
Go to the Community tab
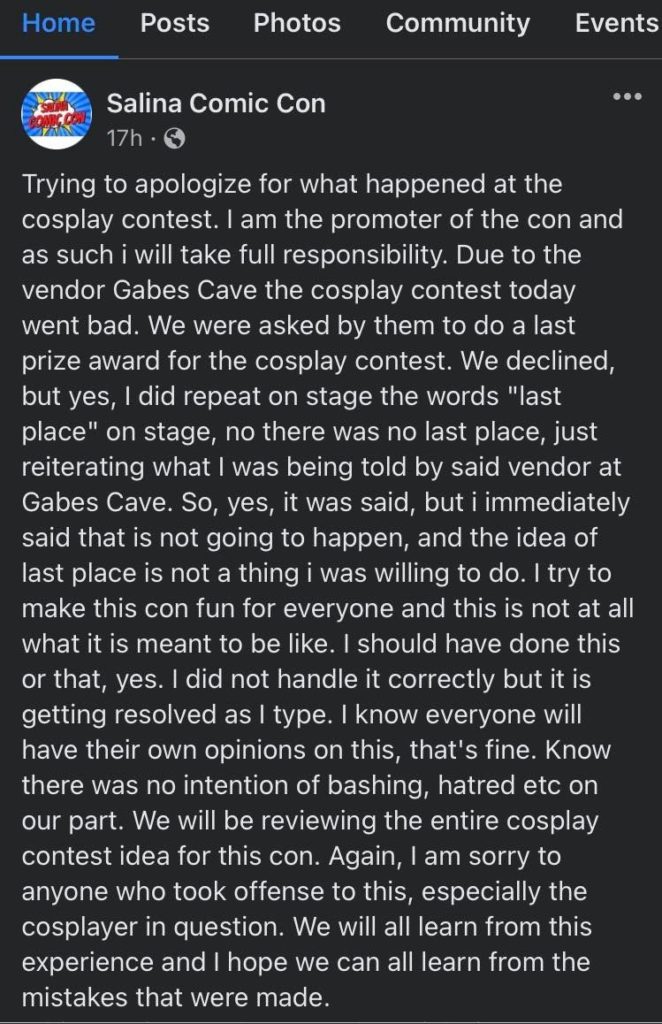point(458,23)
